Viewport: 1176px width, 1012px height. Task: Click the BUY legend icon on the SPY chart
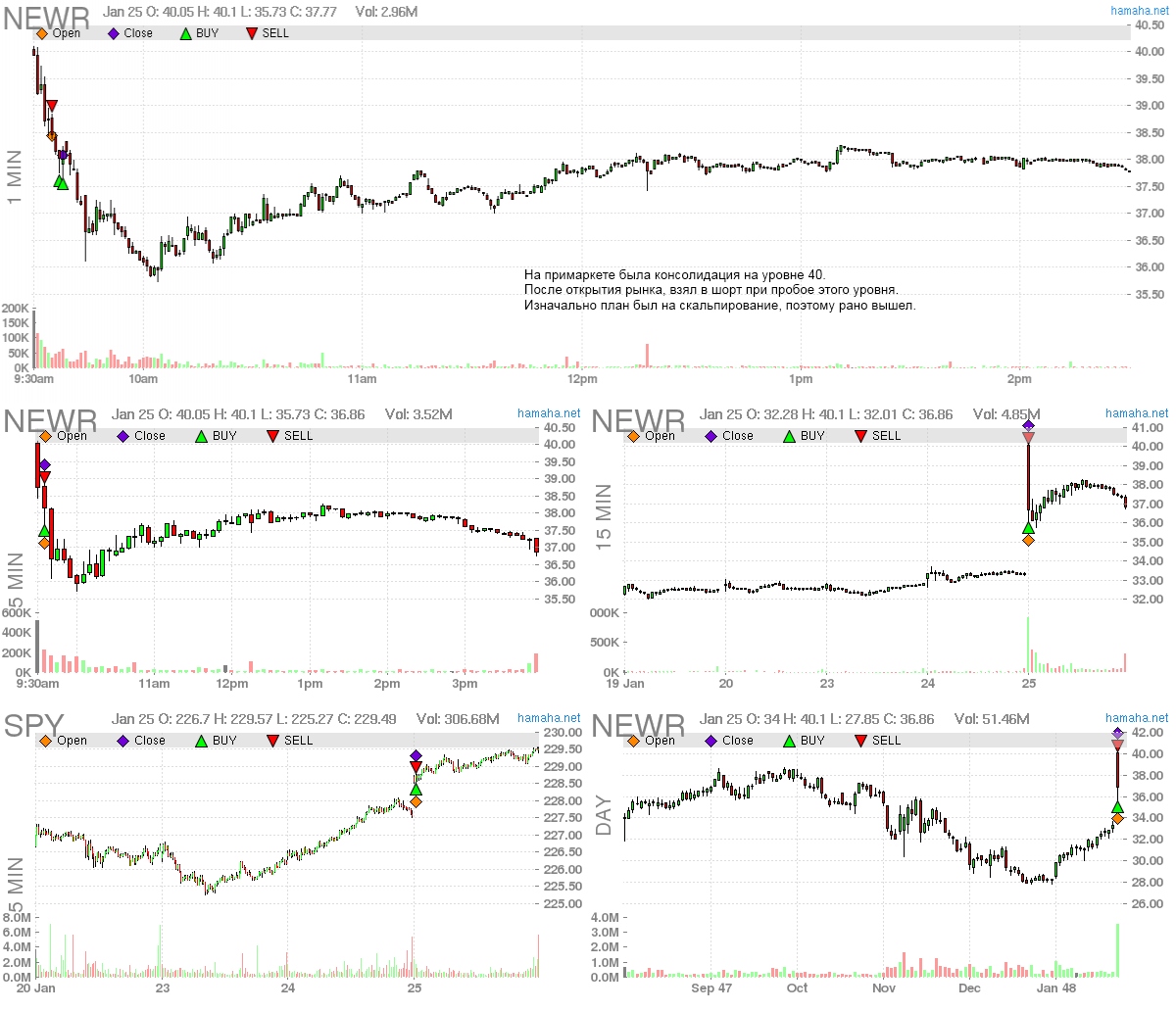(x=201, y=741)
